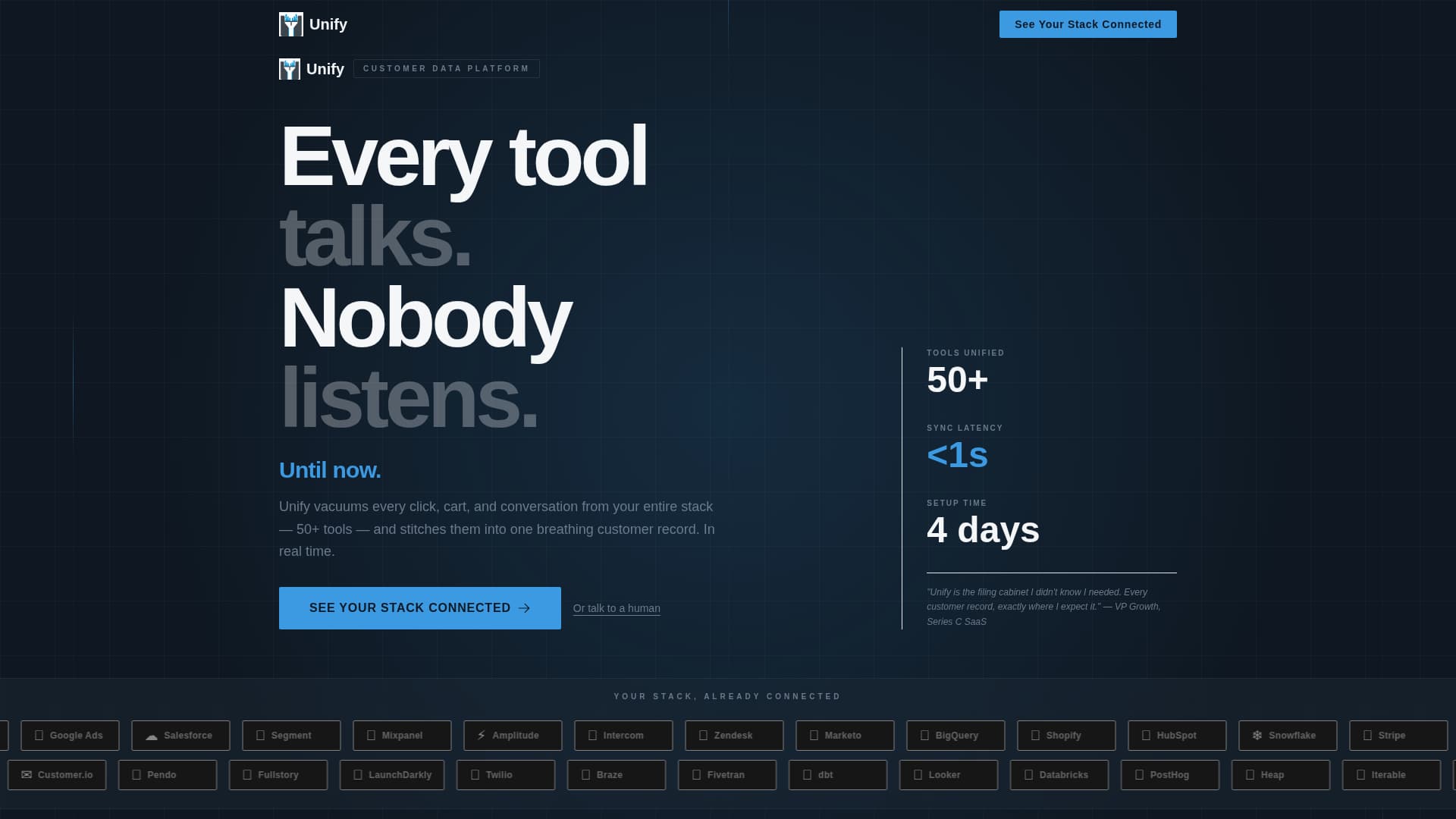Click the 'TOOLS UNIFIED' label
The width and height of the screenshot is (1456, 819).
coord(965,353)
